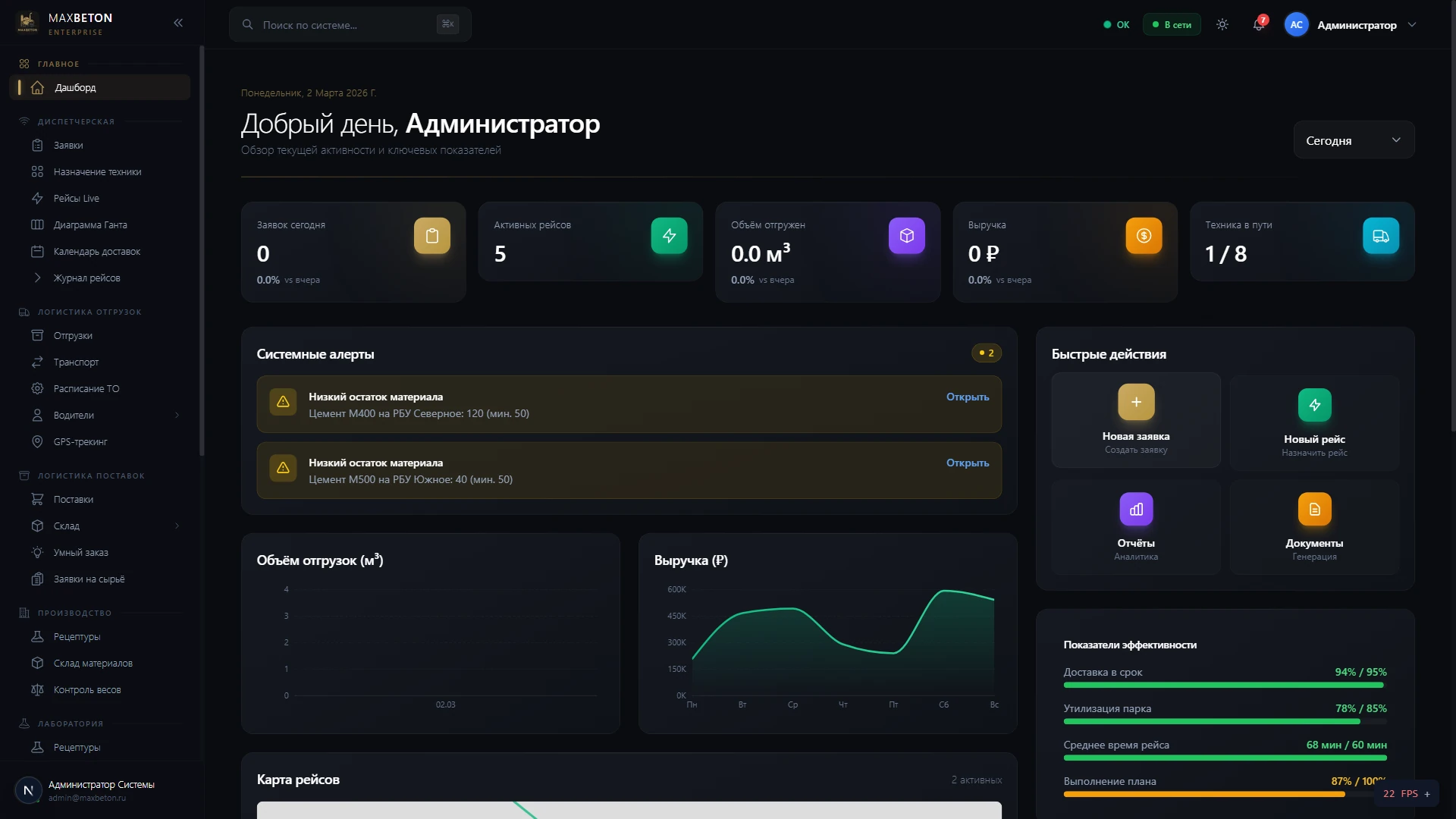
Task: Click the Умный заказ lightbulb icon
Action: click(x=37, y=552)
